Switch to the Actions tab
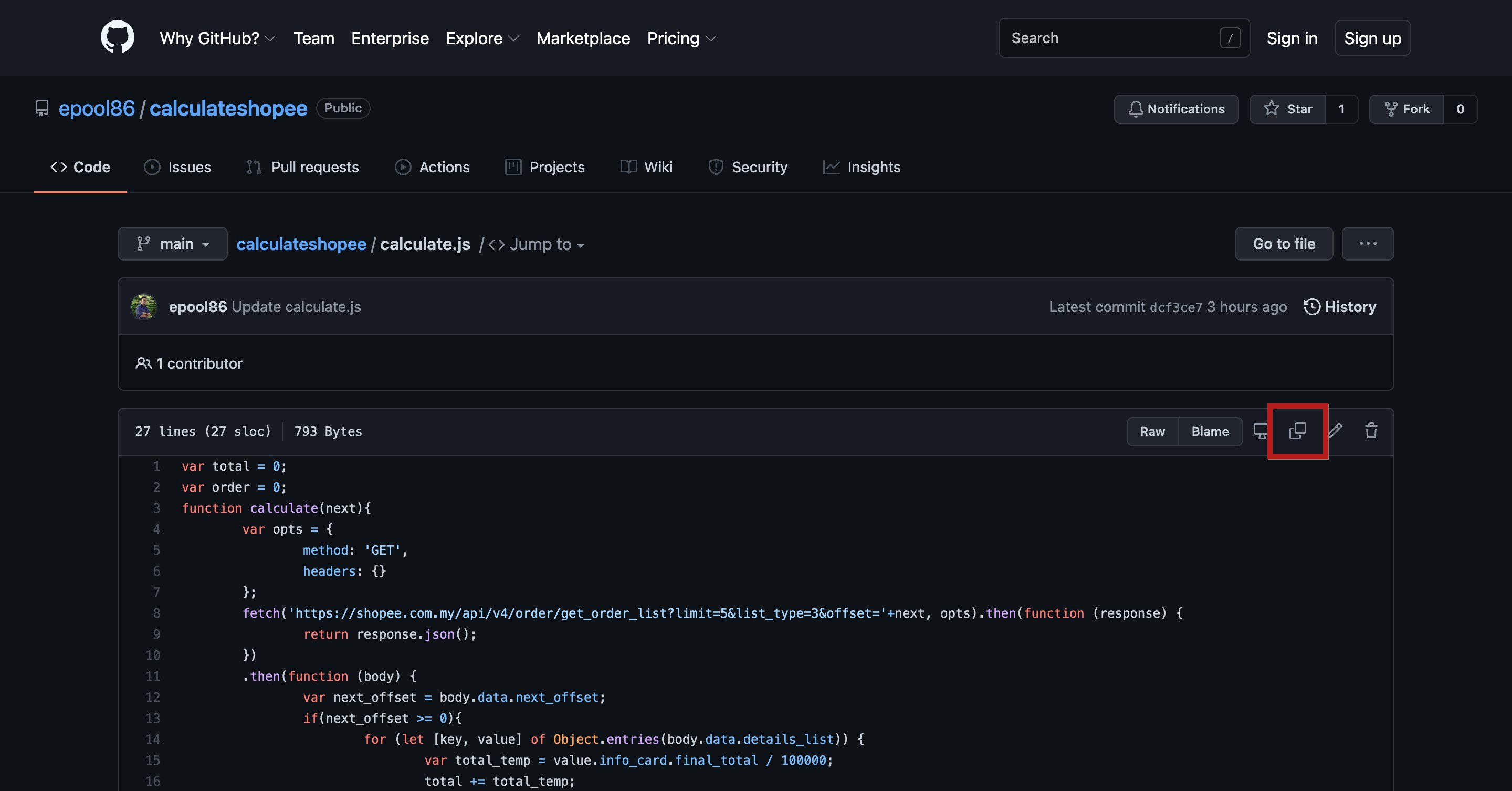The height and width of the screenshot is (791, 1512). click(433, 168)
